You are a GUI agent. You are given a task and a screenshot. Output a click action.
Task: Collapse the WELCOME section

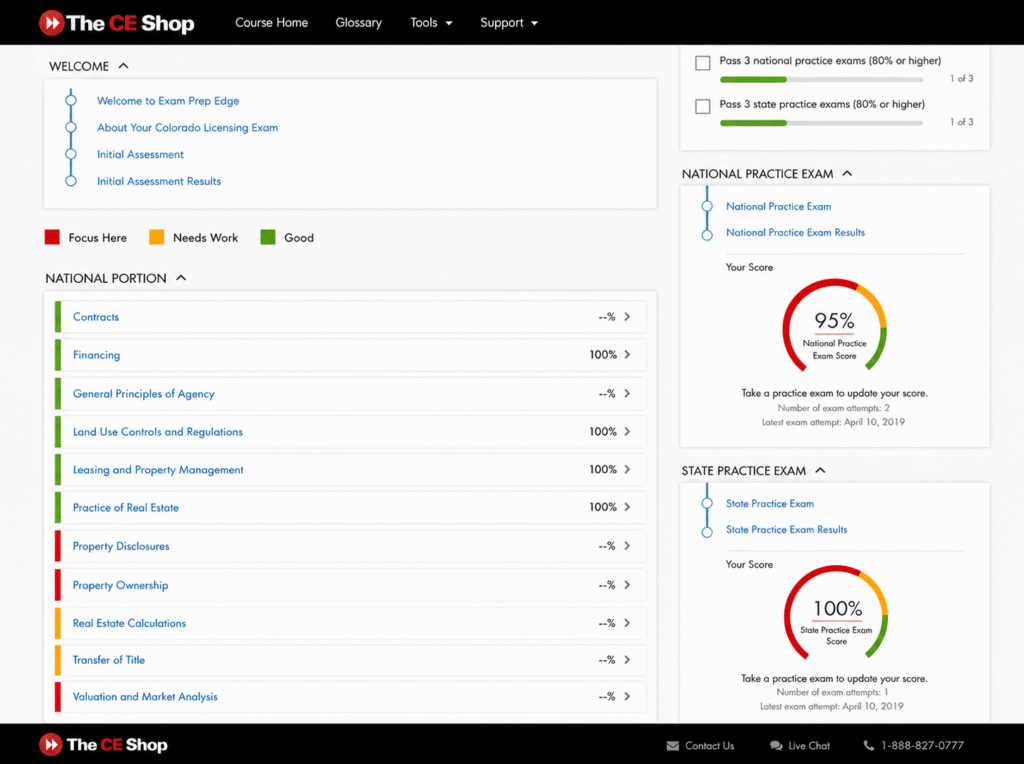click(123, 66)
